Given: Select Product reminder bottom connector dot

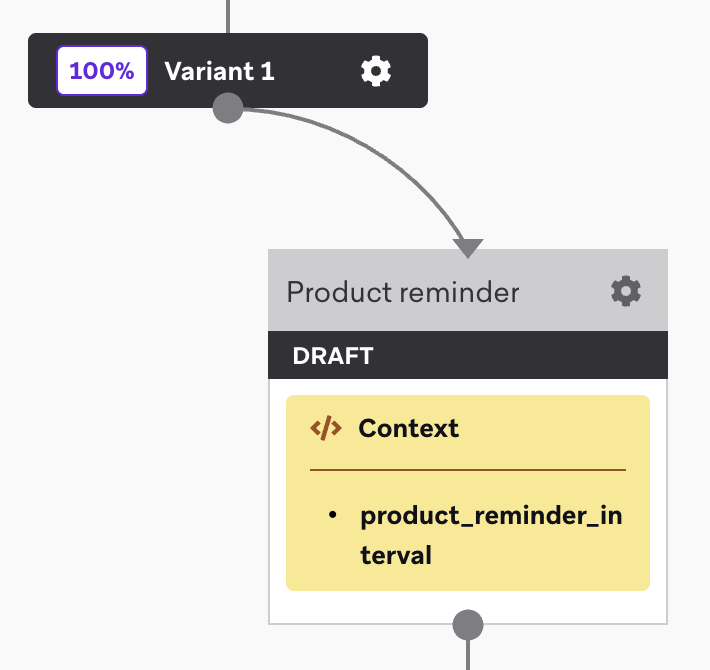Looking at the screenshot, I should tap(468, 625).
